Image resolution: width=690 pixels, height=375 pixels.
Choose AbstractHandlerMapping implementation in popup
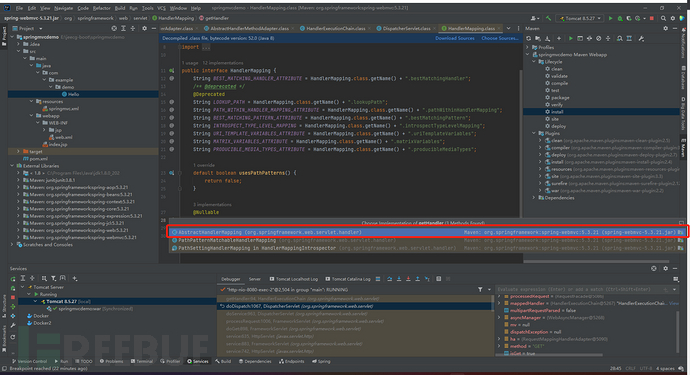(x=428, y=232)
